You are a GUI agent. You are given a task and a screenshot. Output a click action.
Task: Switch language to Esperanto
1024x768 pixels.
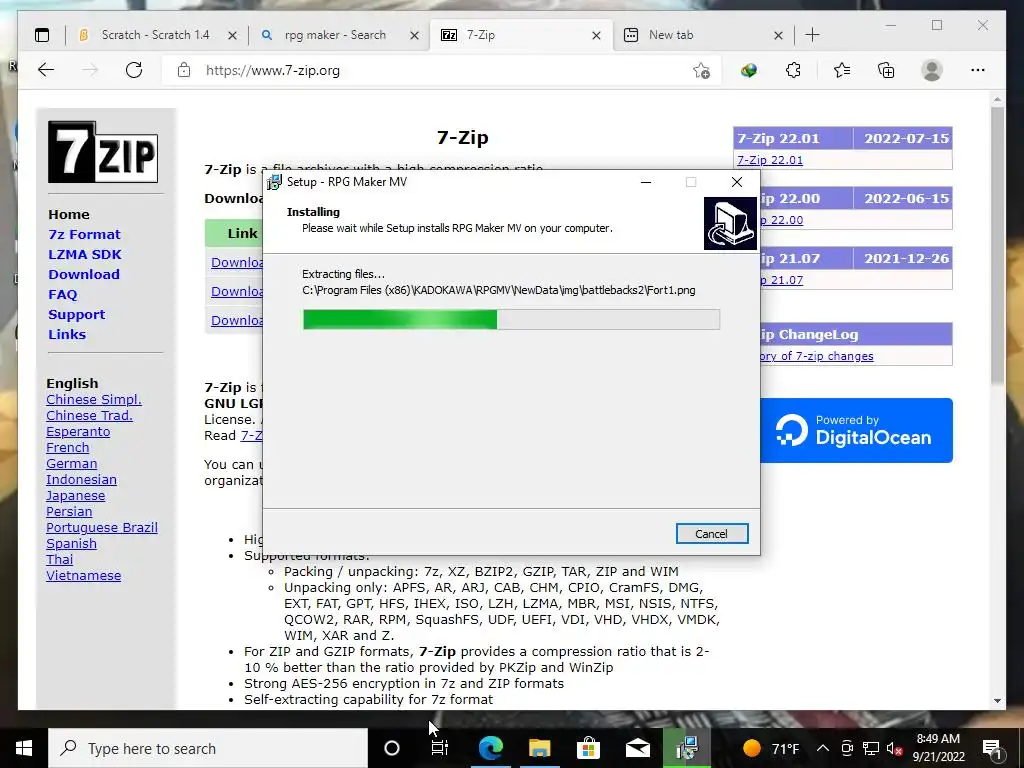(x=78, y=432)
